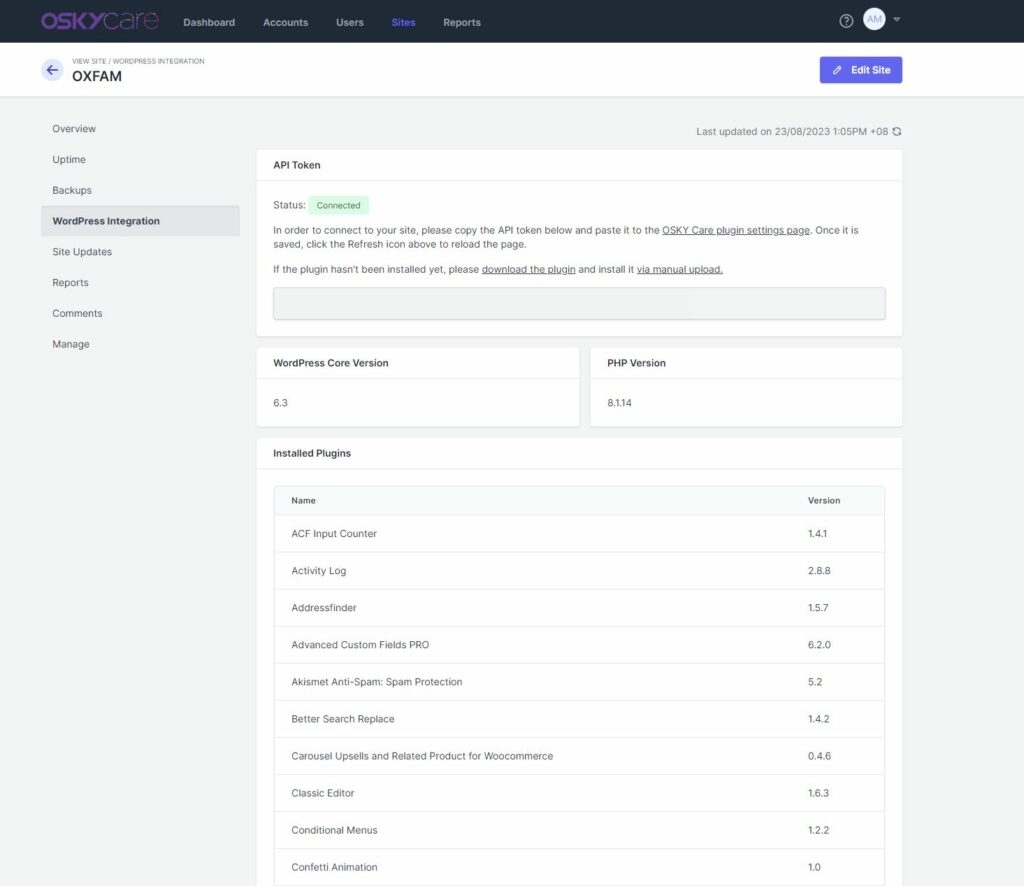Click WordPress core version value 6.3
This screenshot has width=1024, height=886.
pos(280,403)
